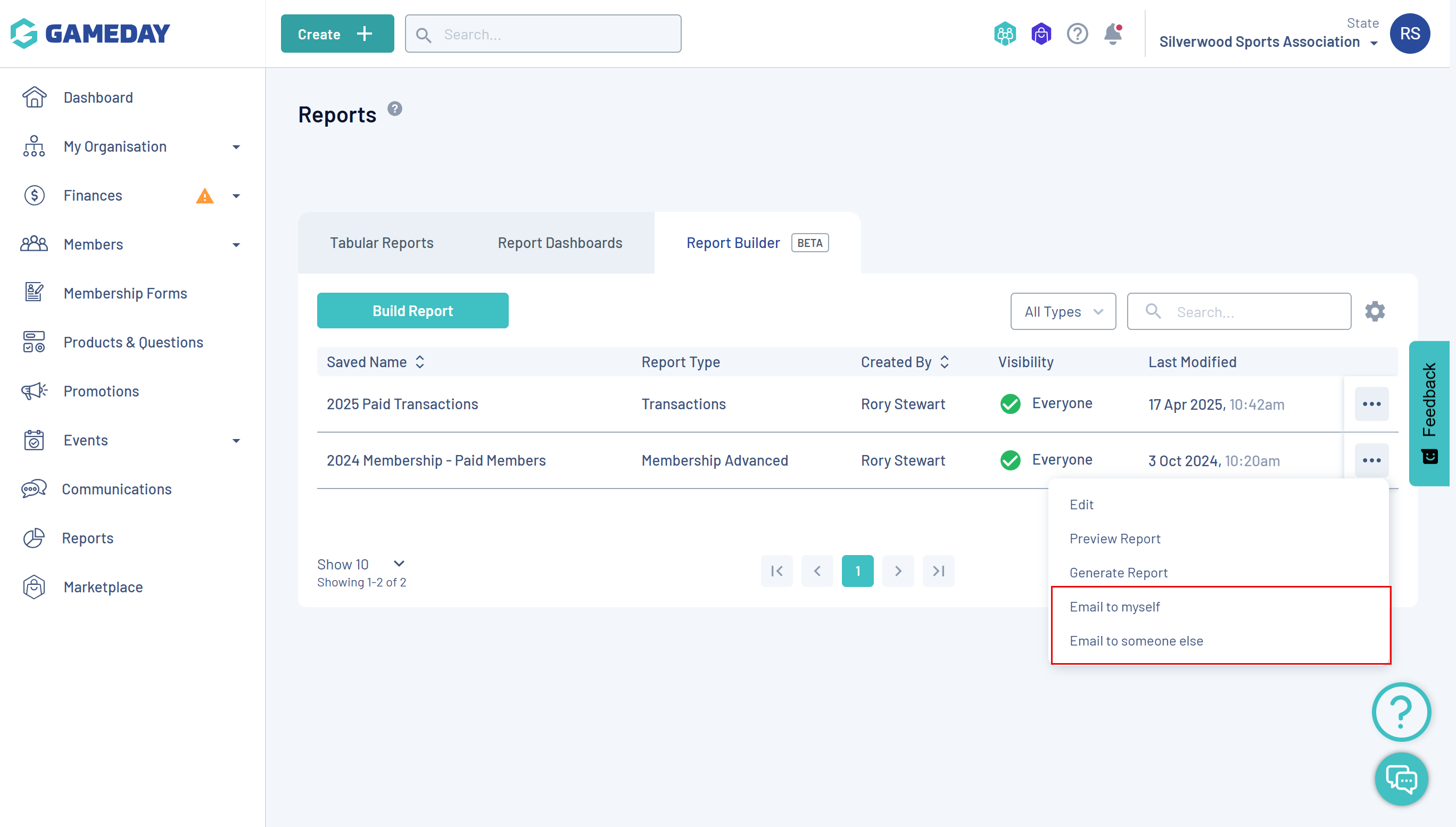The width and height of the screenshot is (1456, 827).
Task: Select Email to myself menu option
Action: 1114,607
